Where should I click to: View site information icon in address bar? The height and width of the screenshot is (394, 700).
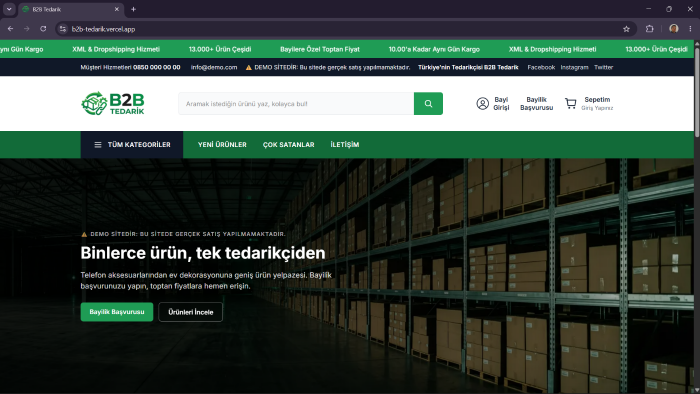[63, 29]
